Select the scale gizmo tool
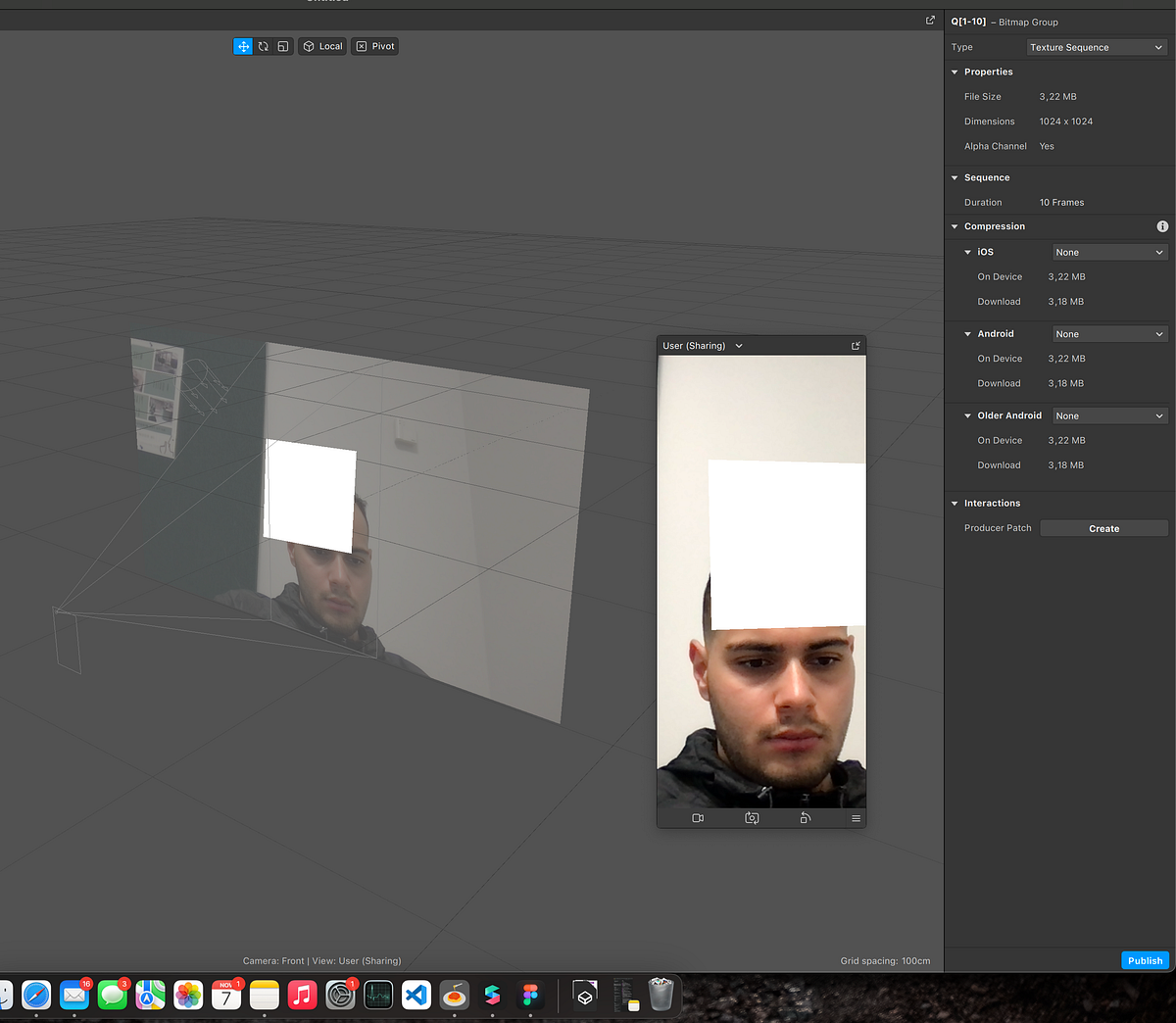Screen dimensions: 1176x1023 click(x=283, y=46)
